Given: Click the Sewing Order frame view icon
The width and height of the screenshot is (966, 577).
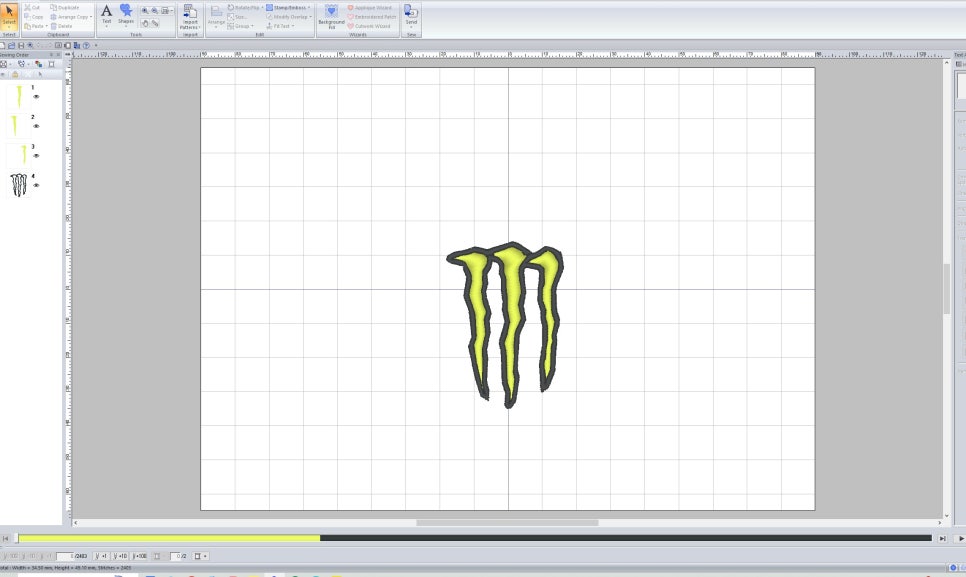Looking at the screenshot, I should click(x=4, y=64).
